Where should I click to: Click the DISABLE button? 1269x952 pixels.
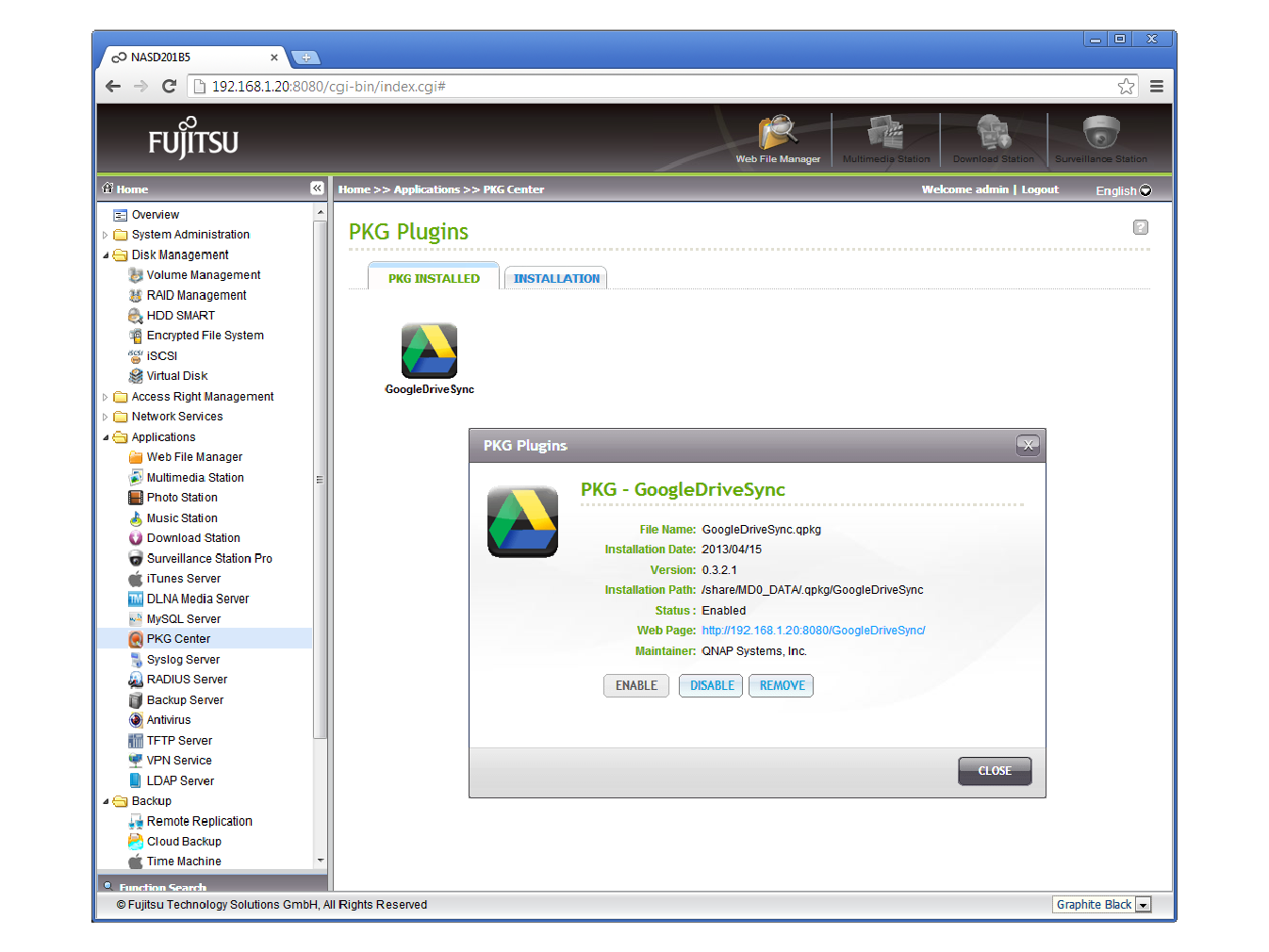(x=712, y=686)
